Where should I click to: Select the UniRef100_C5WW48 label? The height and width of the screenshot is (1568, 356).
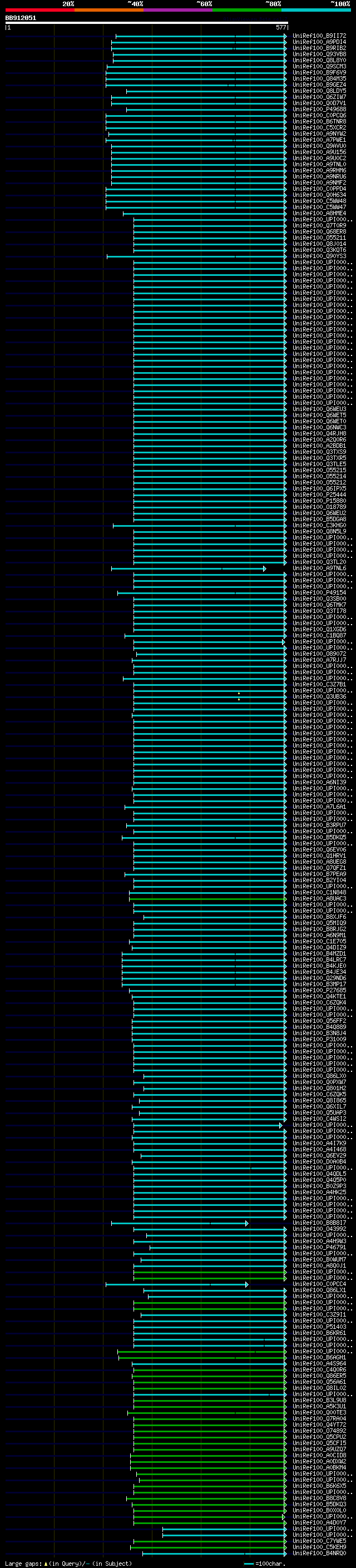pyautogui.click(x=319, y=201)
